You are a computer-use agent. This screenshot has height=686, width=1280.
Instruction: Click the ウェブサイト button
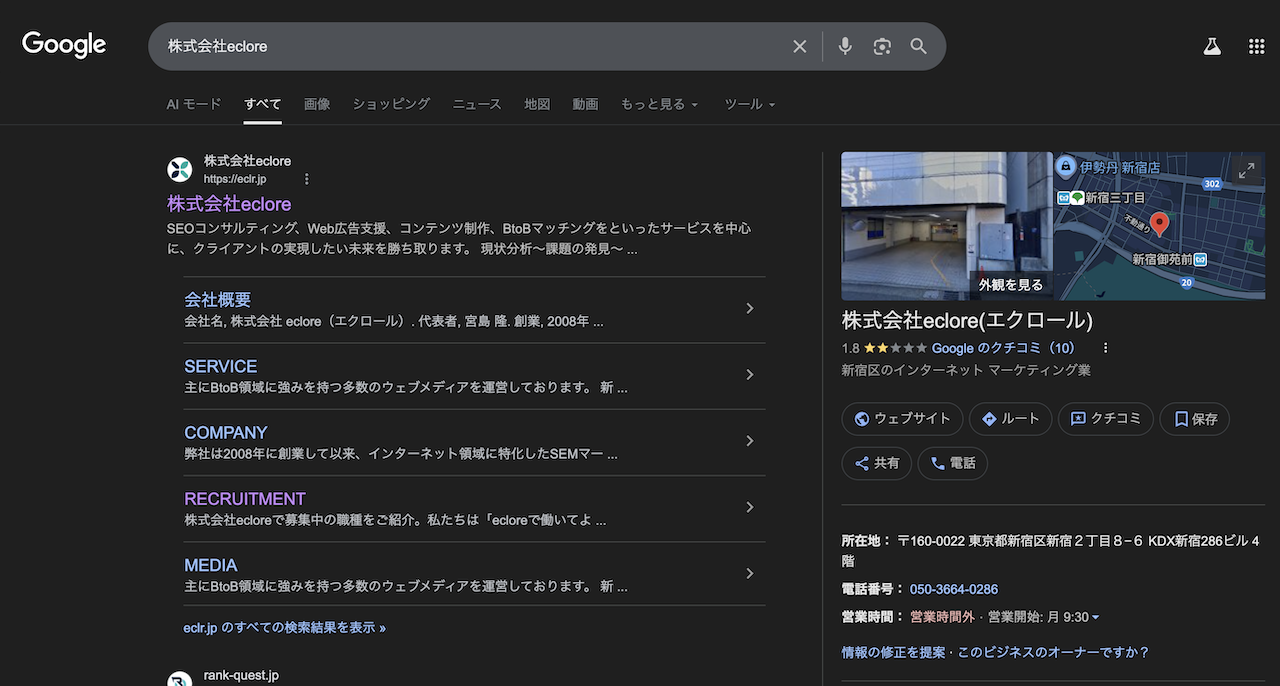point(902,419)
